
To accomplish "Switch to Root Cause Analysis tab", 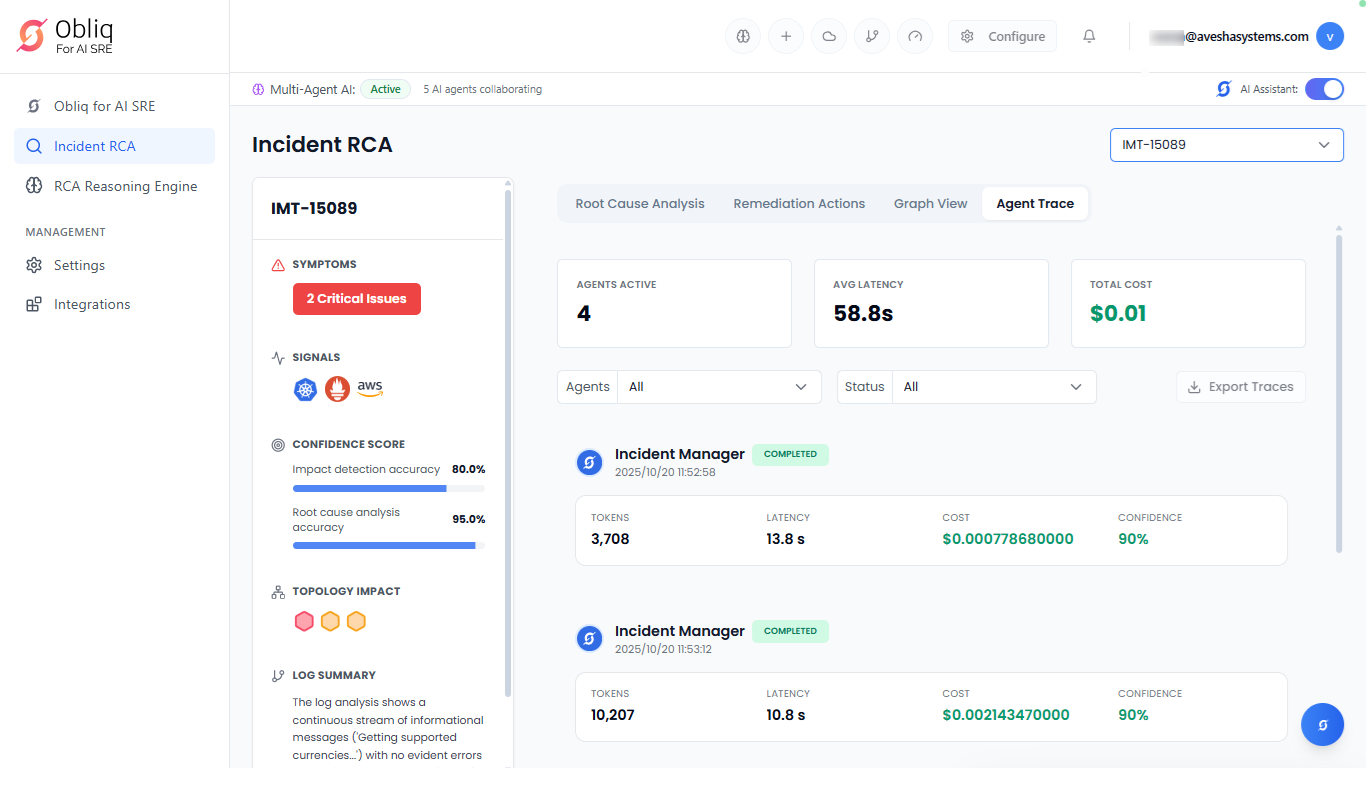I will [640, 204].
